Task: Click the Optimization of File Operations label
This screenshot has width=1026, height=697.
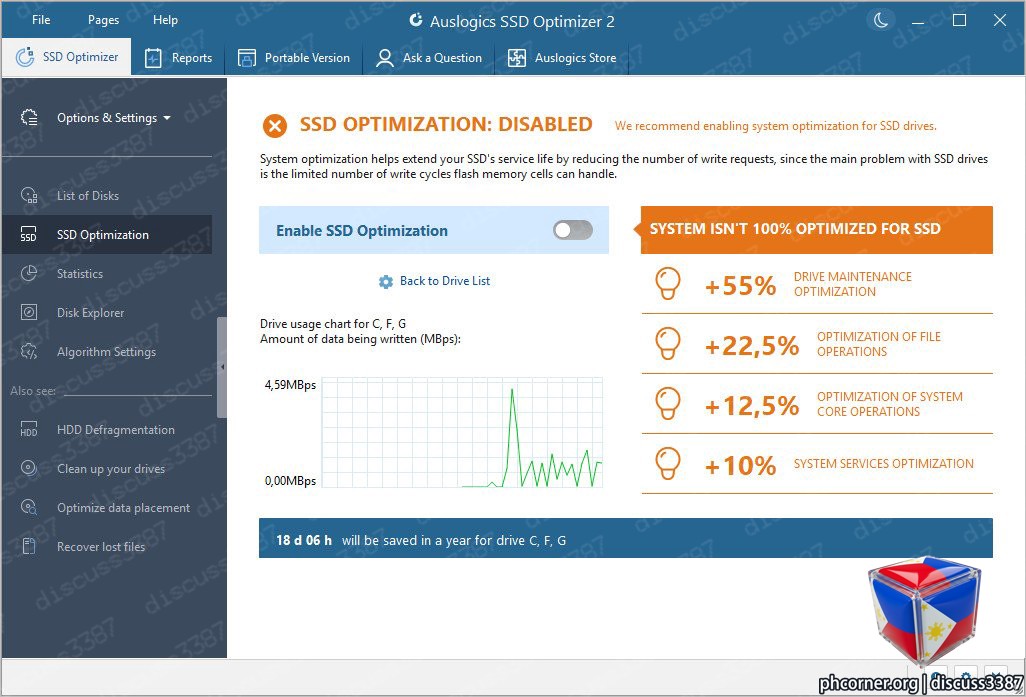Action: pyautogui.click(x=879, y=344)
